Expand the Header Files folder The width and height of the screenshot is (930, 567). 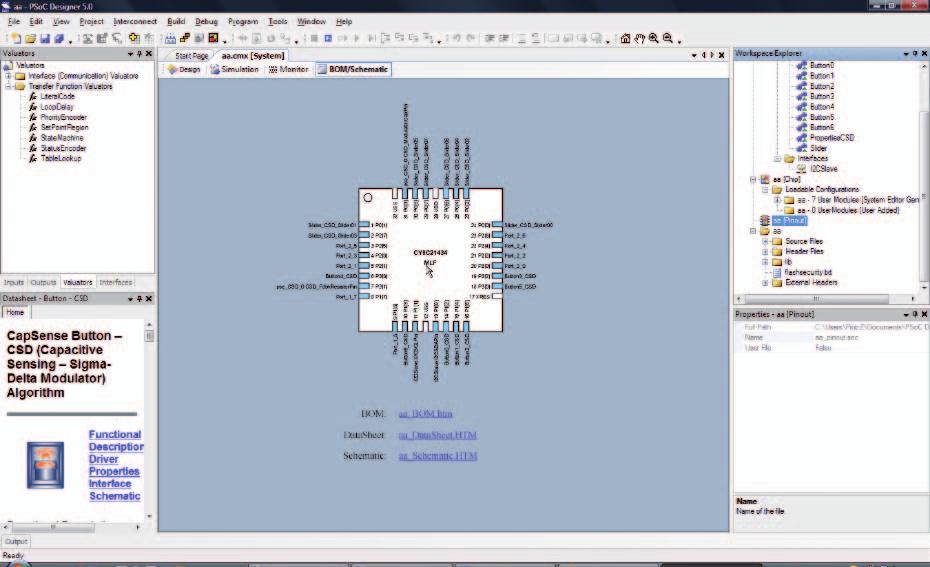[765, 251]
